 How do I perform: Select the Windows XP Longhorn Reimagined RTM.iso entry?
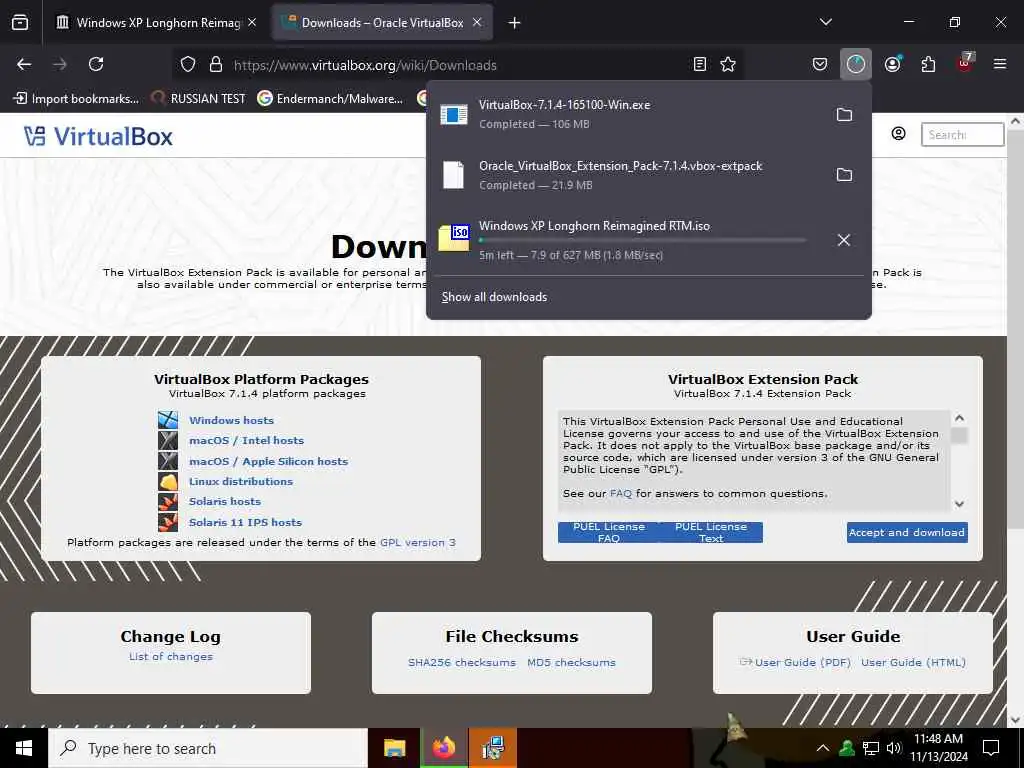[627, 240]
